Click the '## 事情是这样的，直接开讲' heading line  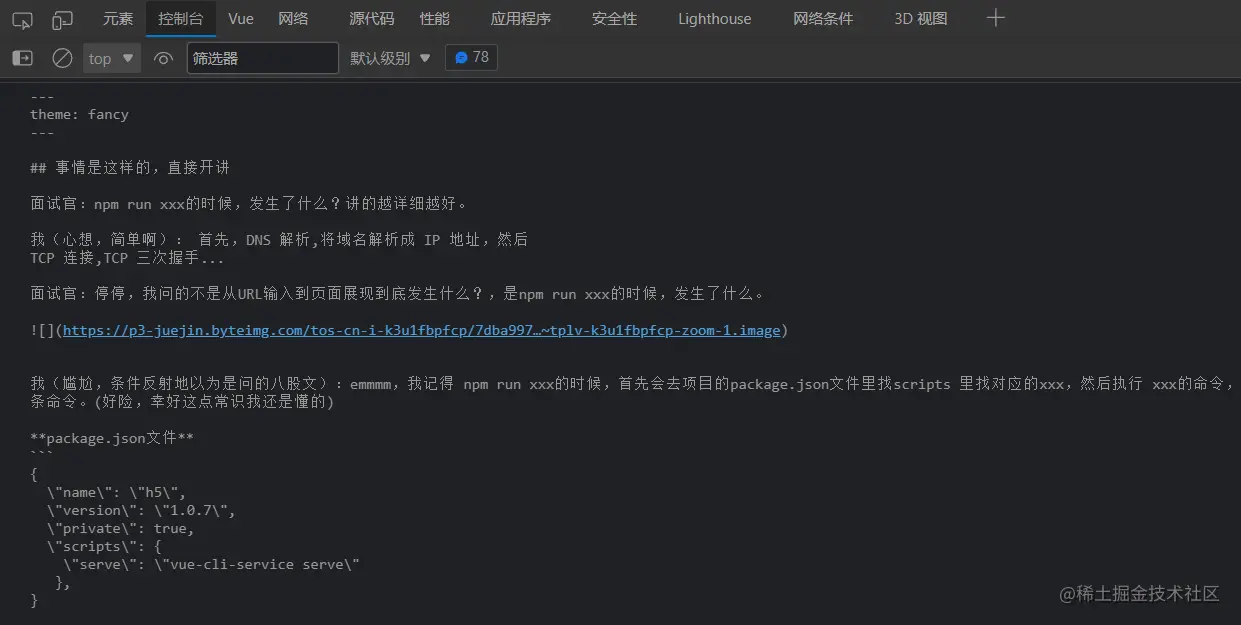click(130, 167)
